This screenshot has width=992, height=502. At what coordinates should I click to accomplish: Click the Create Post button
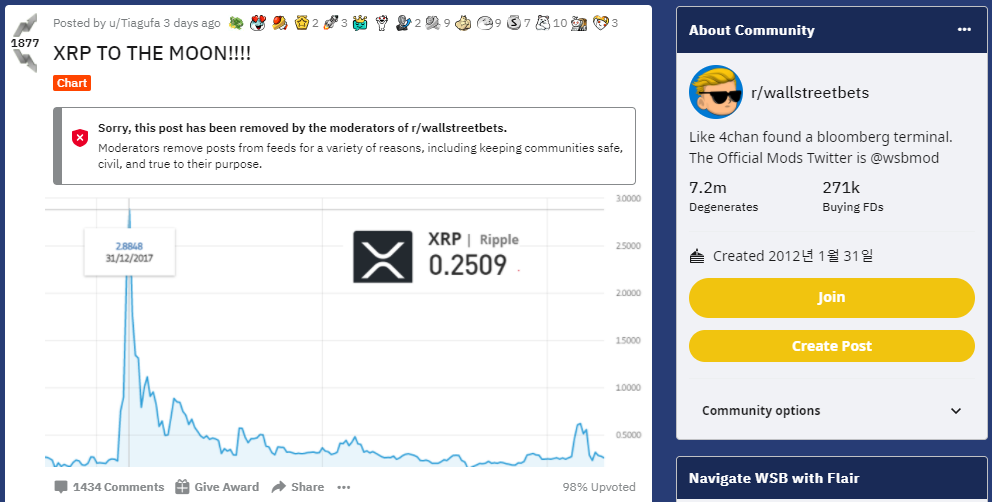pyautogui.click(x=831, y=346)
